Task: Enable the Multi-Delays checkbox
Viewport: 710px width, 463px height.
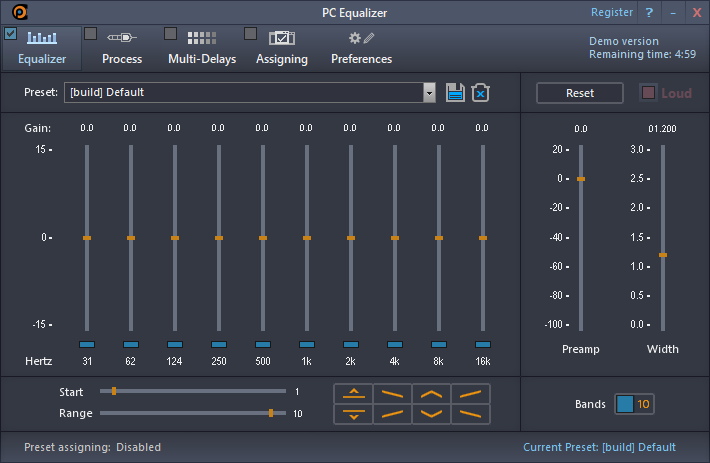Action: [x=170, y=33]
